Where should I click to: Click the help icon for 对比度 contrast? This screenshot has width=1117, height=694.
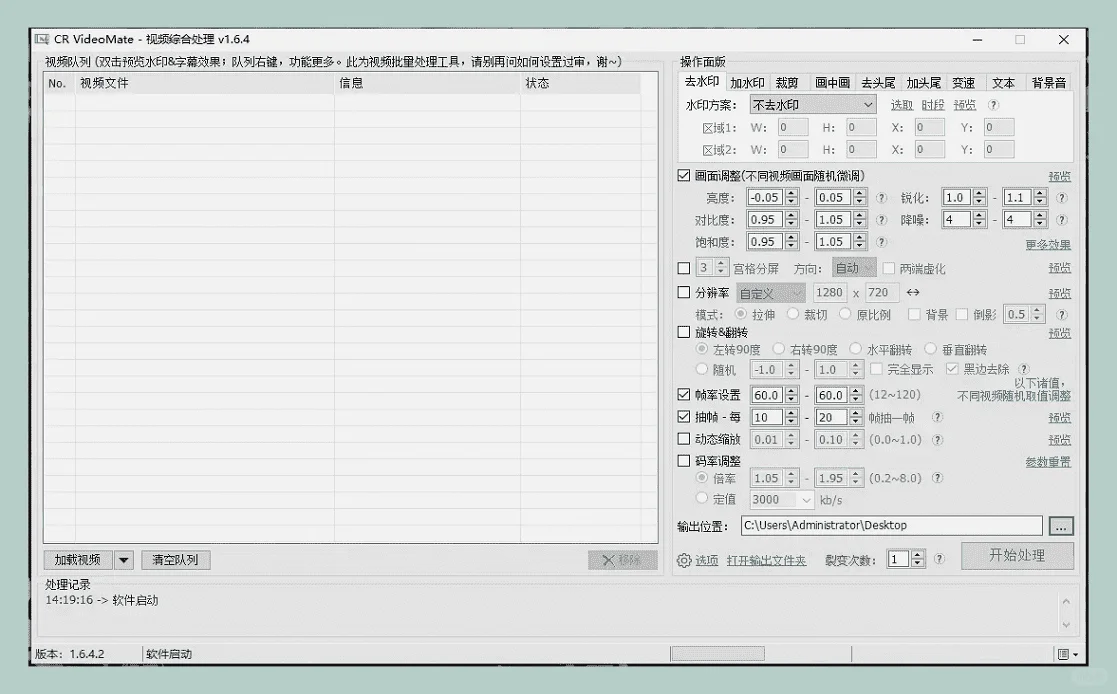(881, 220)
